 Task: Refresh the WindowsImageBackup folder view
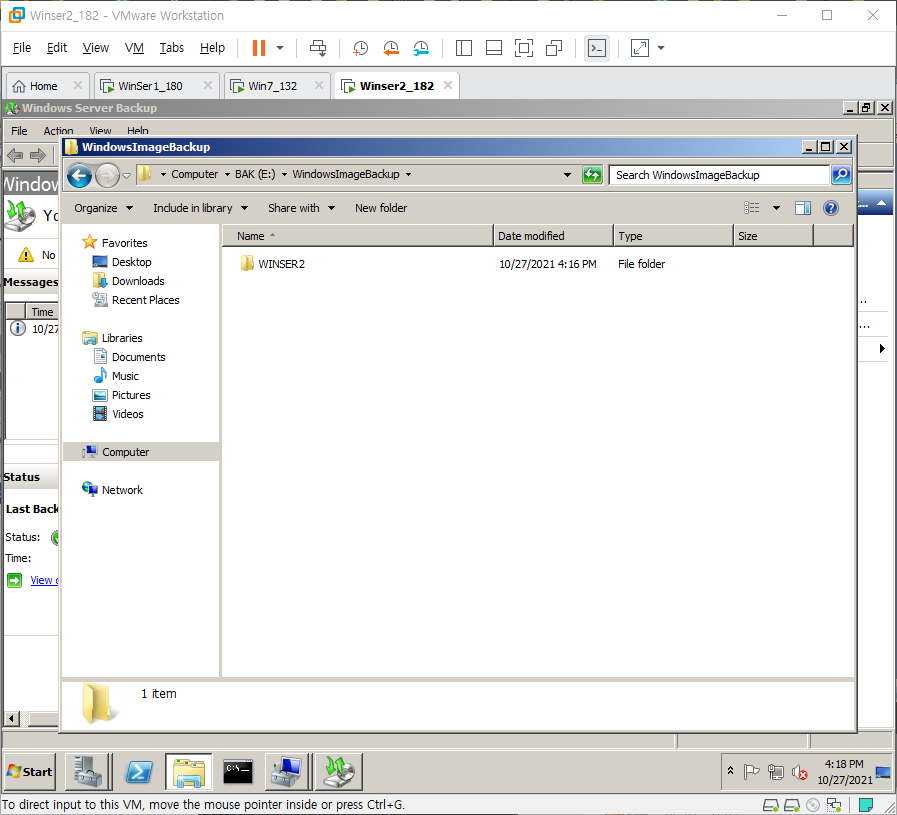[592, 175]
